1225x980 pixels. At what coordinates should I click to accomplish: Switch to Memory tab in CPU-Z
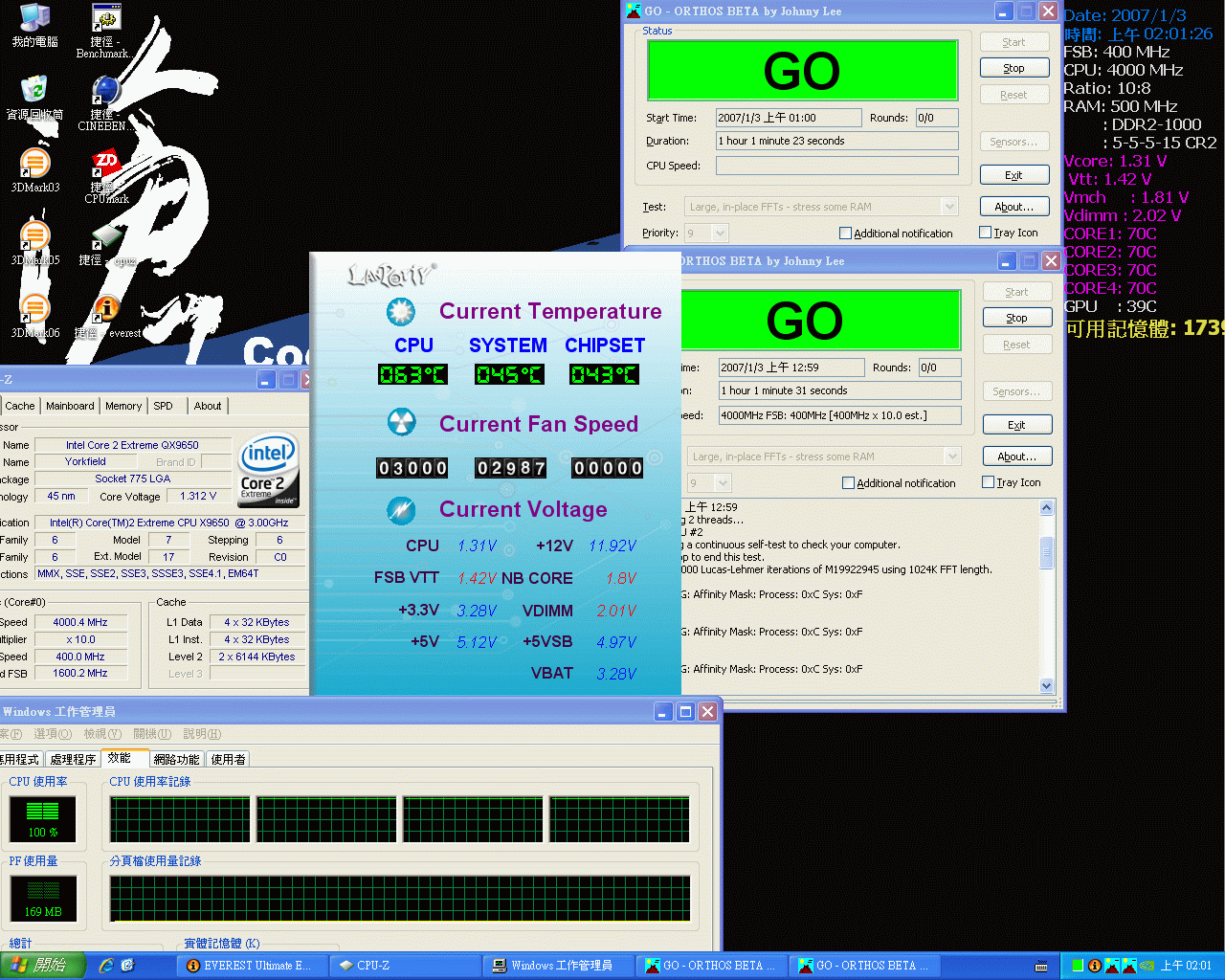(x=123, y=406)
